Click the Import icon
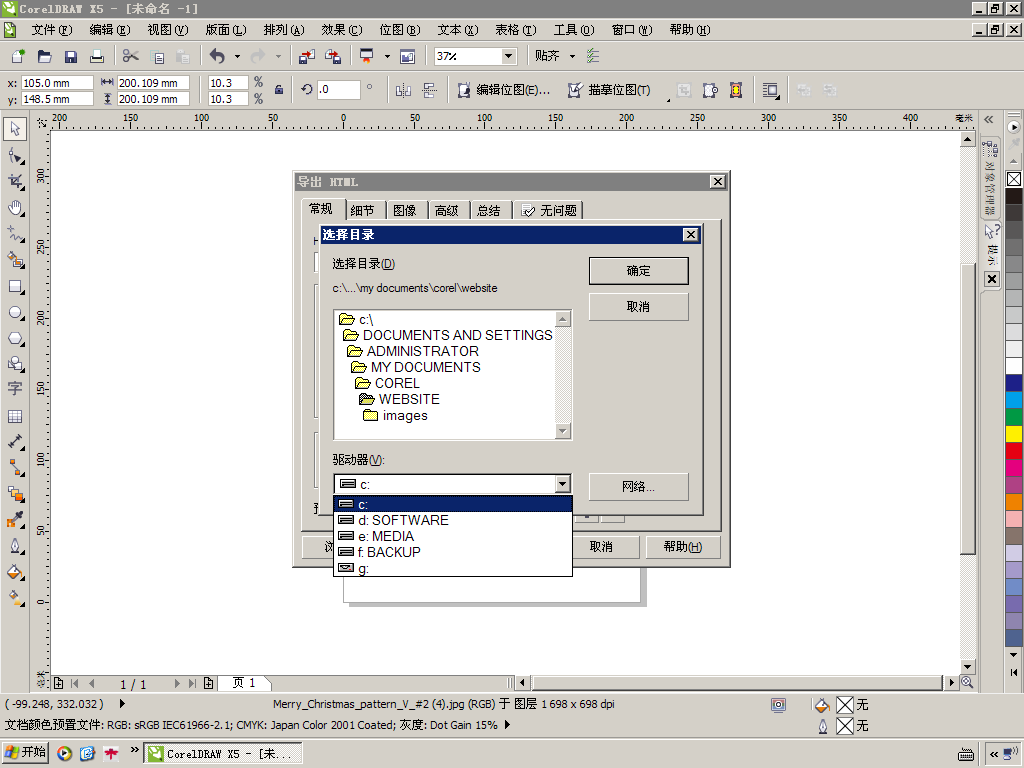Image resolution: width=1024 pixels, height=768 pixels. point(306,56)
